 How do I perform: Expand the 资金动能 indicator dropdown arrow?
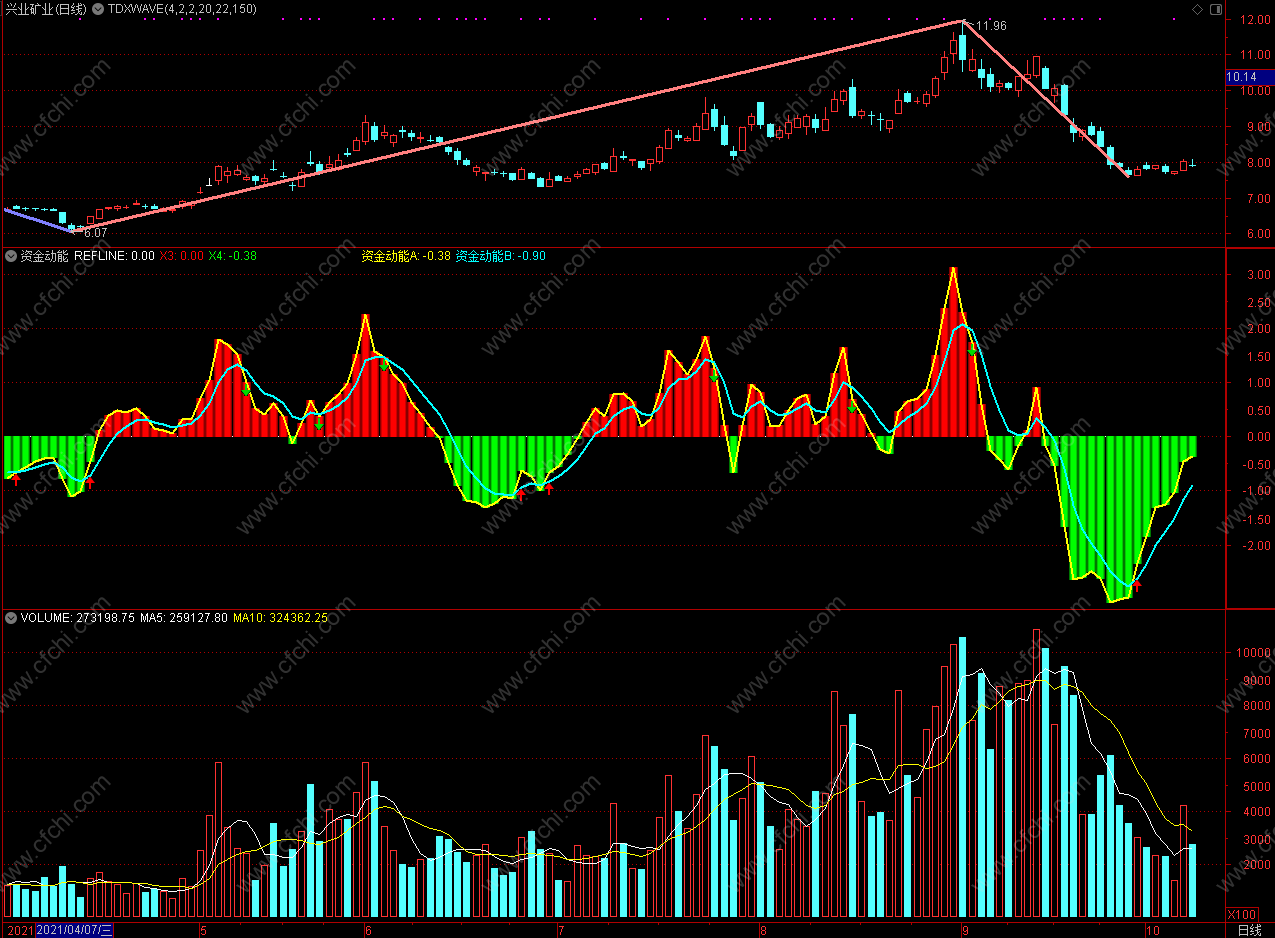tap(11, 256)
